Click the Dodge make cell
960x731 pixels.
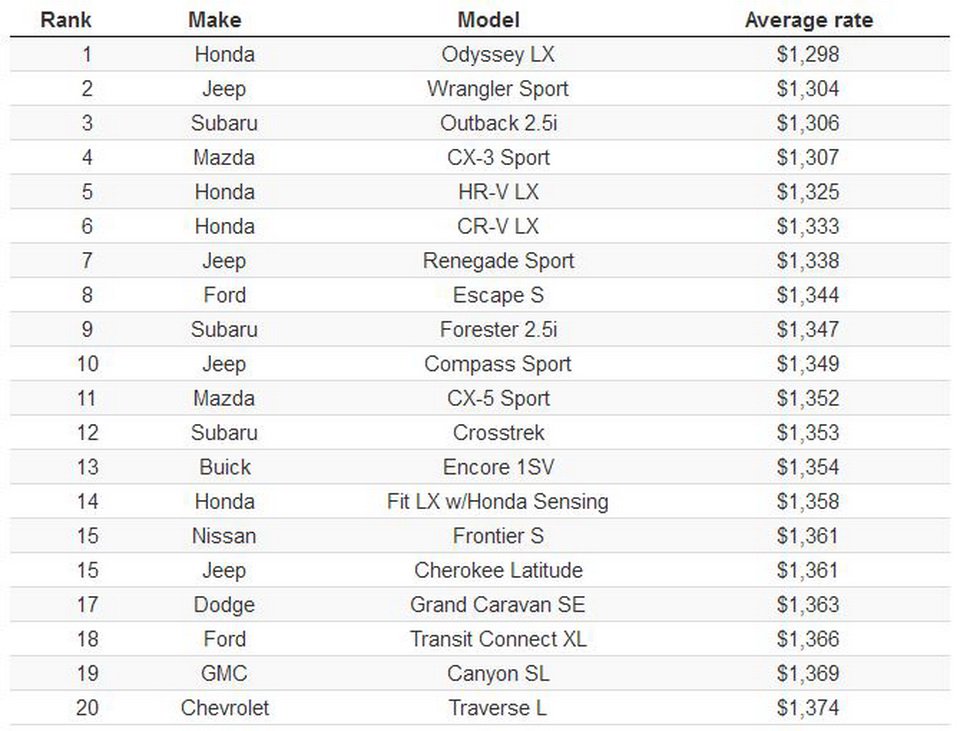pyautogui.click(x=224, y=605)
